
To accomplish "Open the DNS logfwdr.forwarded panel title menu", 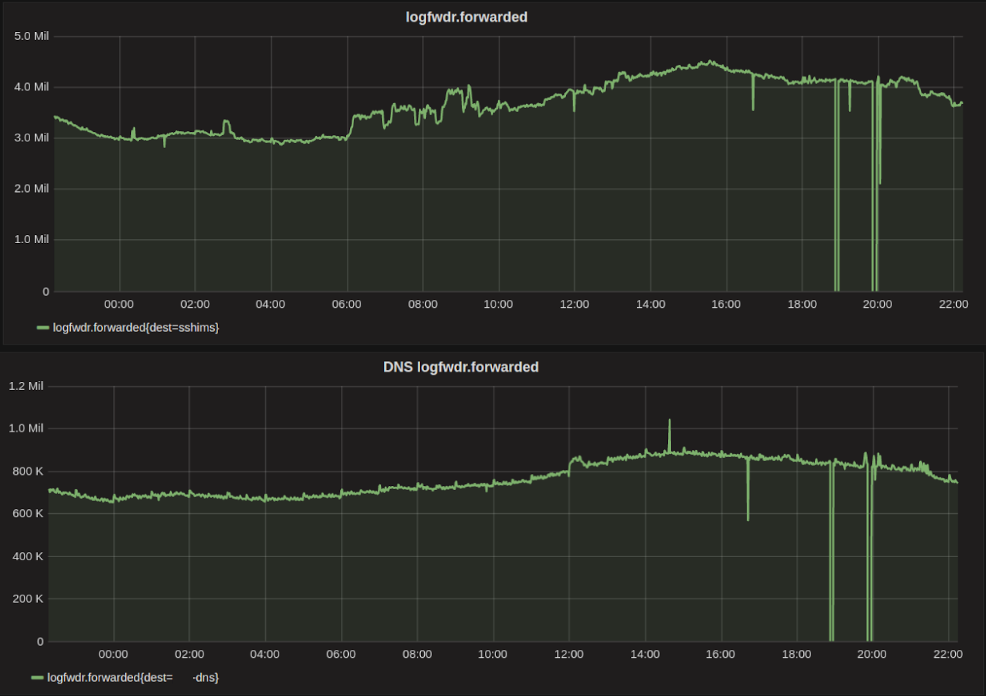I will tap(460, 367).
